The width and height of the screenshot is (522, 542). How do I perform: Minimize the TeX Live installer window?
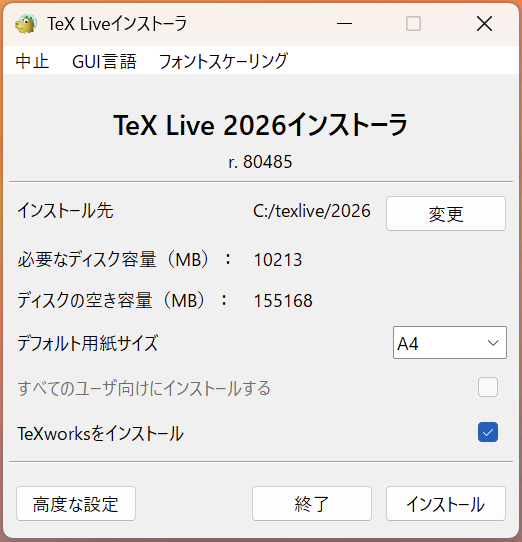344,24
